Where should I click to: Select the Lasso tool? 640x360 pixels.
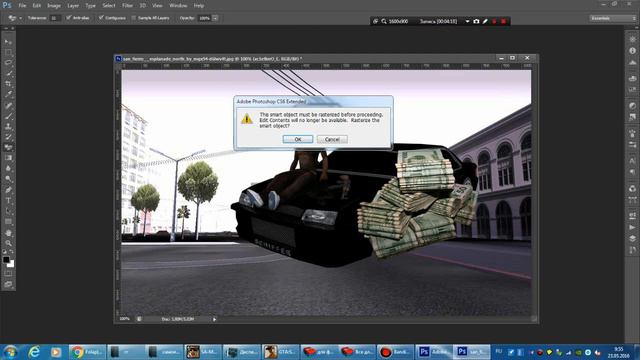(8, 63)
